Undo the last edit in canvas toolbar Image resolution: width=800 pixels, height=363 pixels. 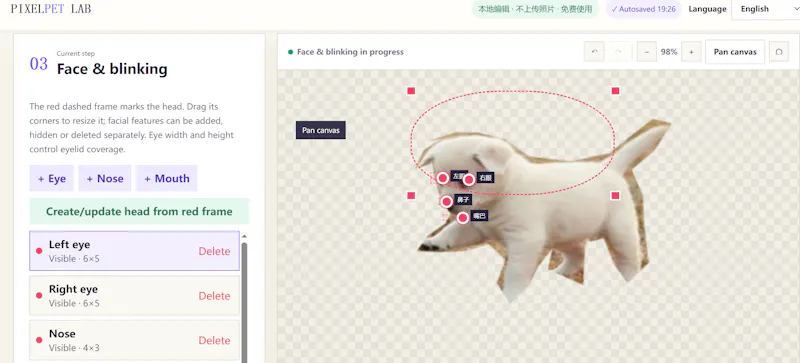(594, 52)
